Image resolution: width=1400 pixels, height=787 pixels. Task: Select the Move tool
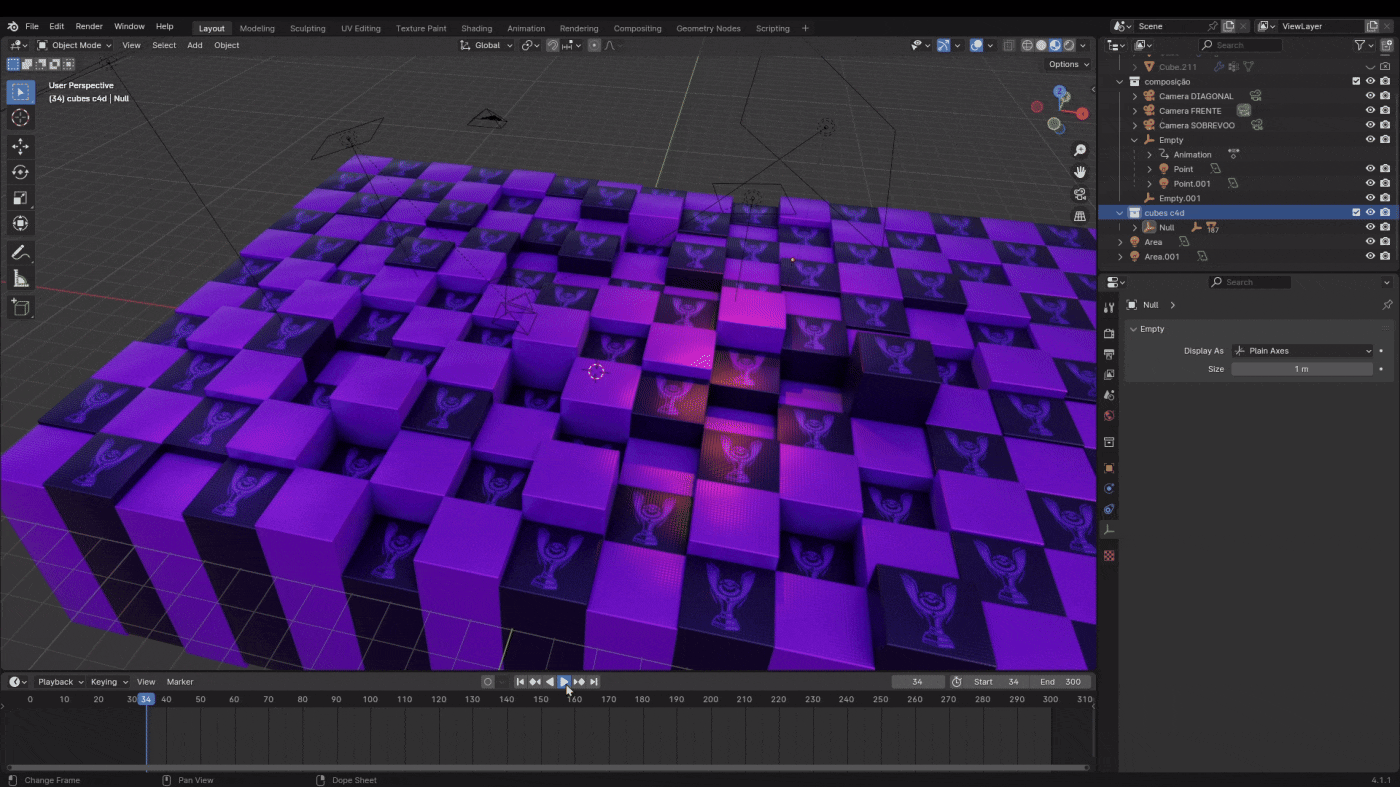click(20, 147)
